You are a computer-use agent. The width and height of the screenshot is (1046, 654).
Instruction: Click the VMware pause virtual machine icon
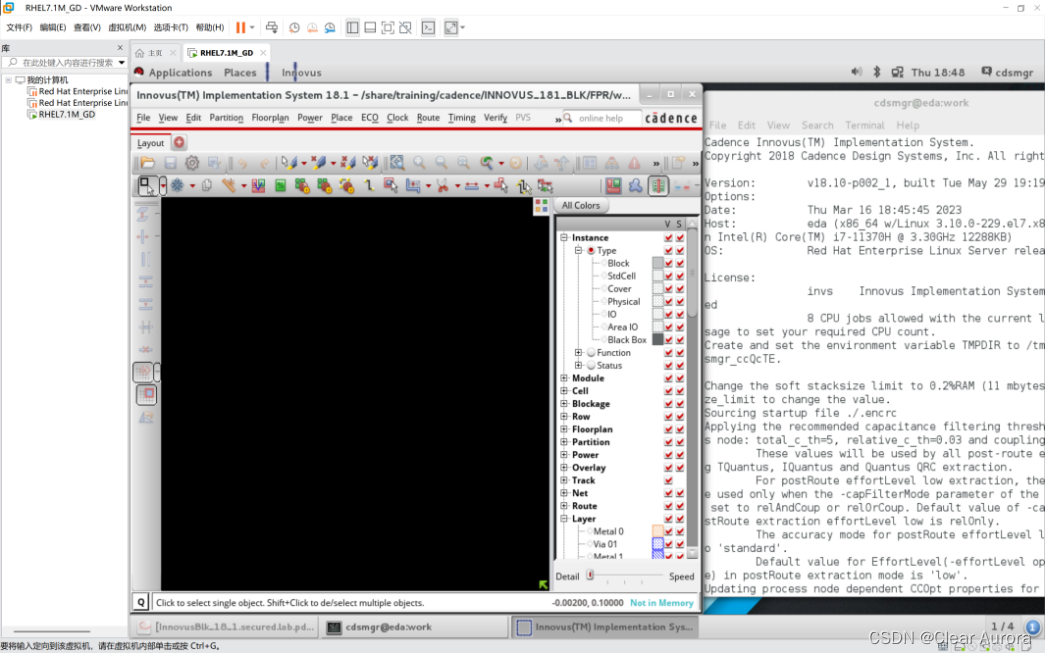(241, 27)
